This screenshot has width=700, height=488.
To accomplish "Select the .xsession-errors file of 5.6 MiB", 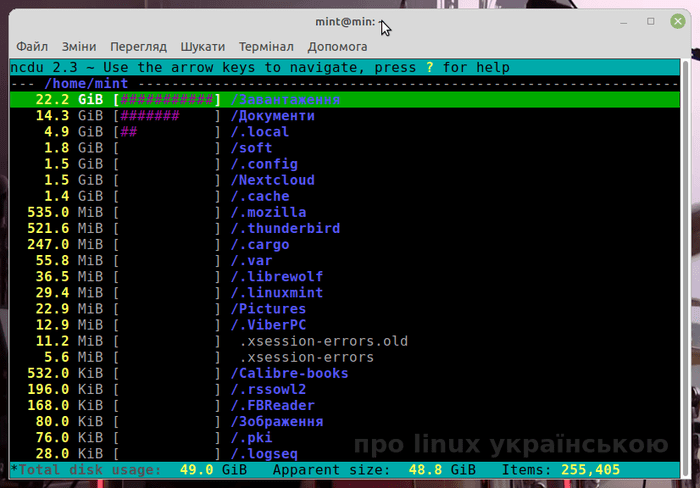I will (x=345, y=357).
